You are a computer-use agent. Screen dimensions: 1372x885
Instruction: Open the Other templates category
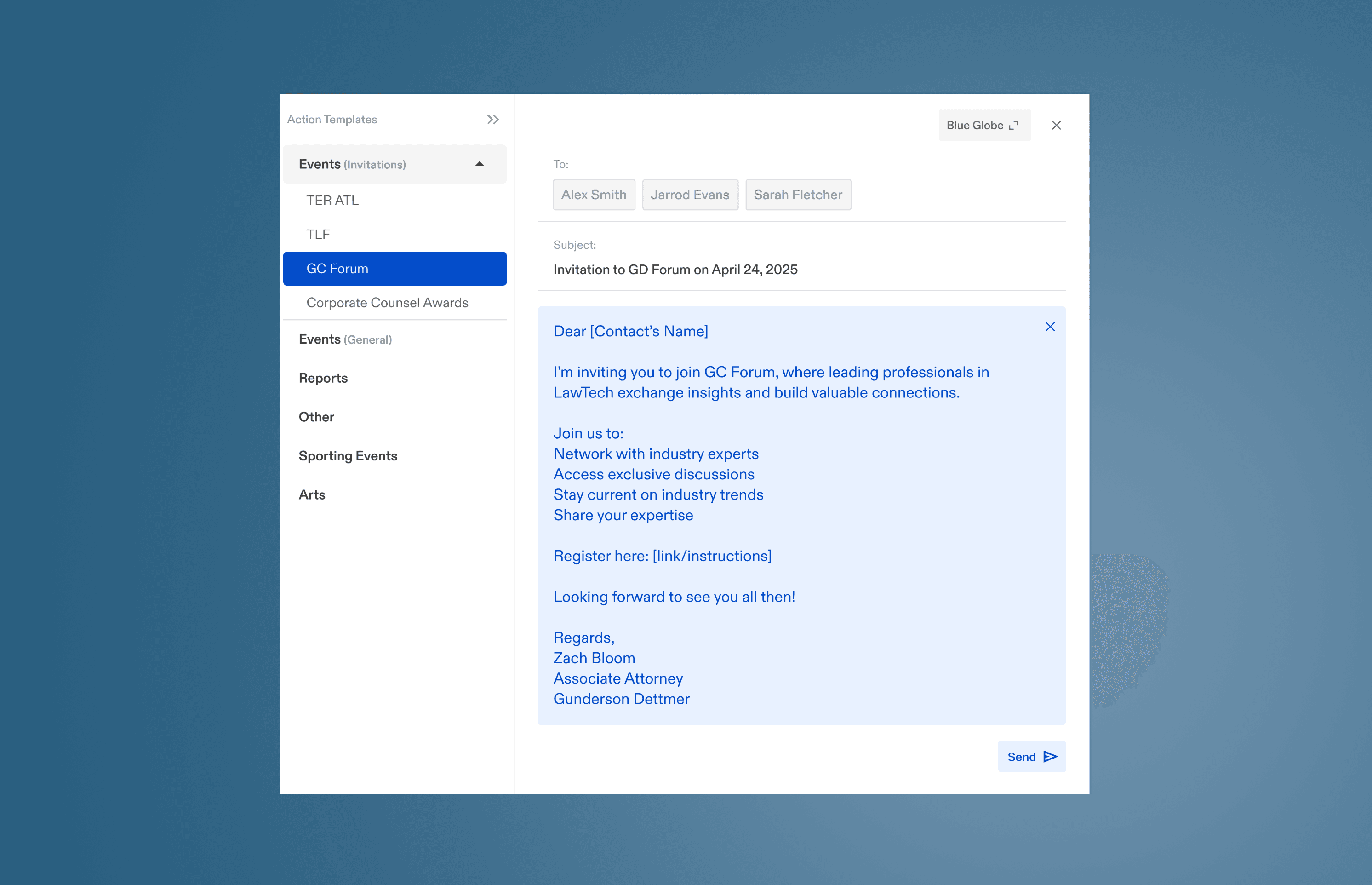[316, 417]
